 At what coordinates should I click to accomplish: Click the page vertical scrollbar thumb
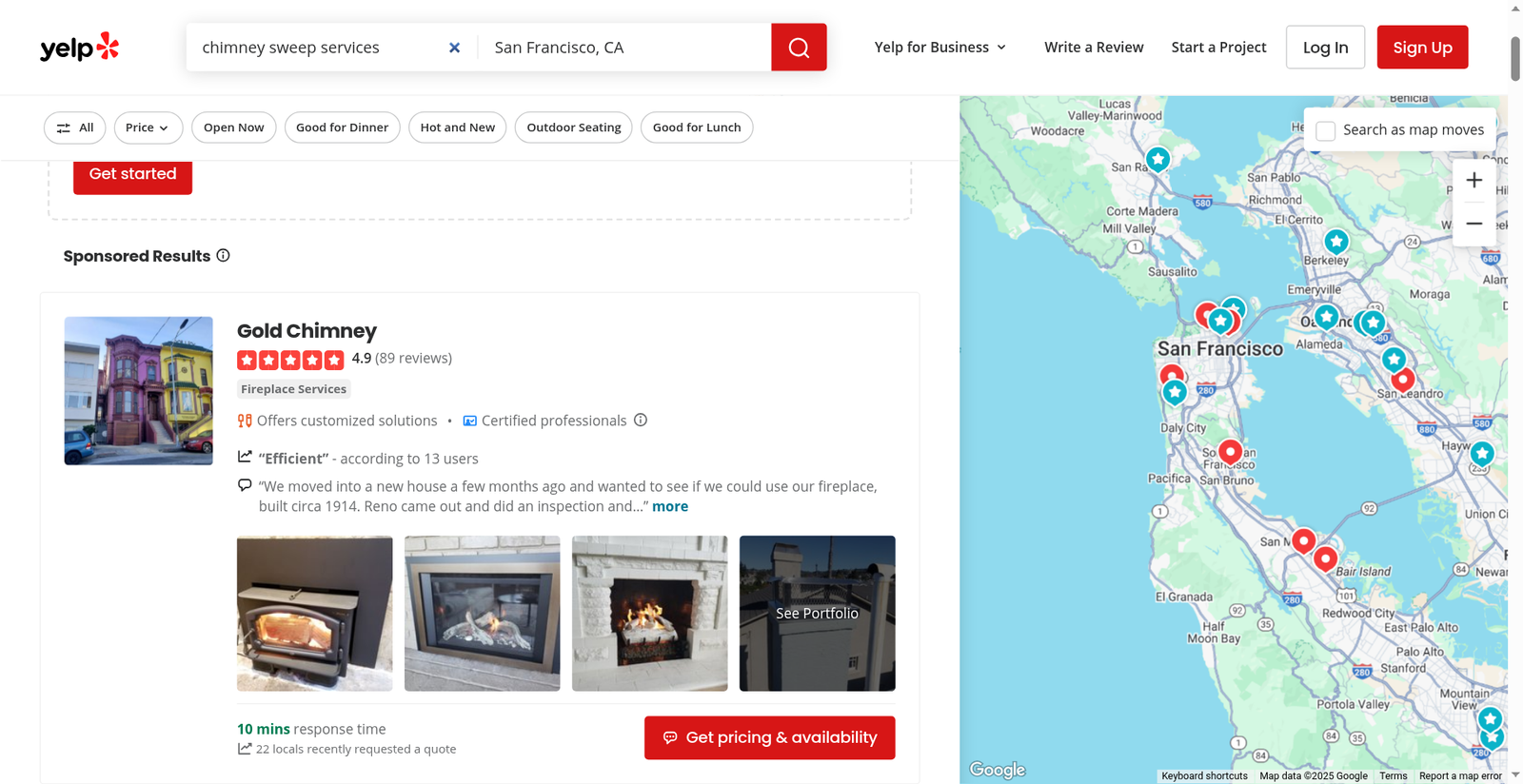[x=1515, y=59]
